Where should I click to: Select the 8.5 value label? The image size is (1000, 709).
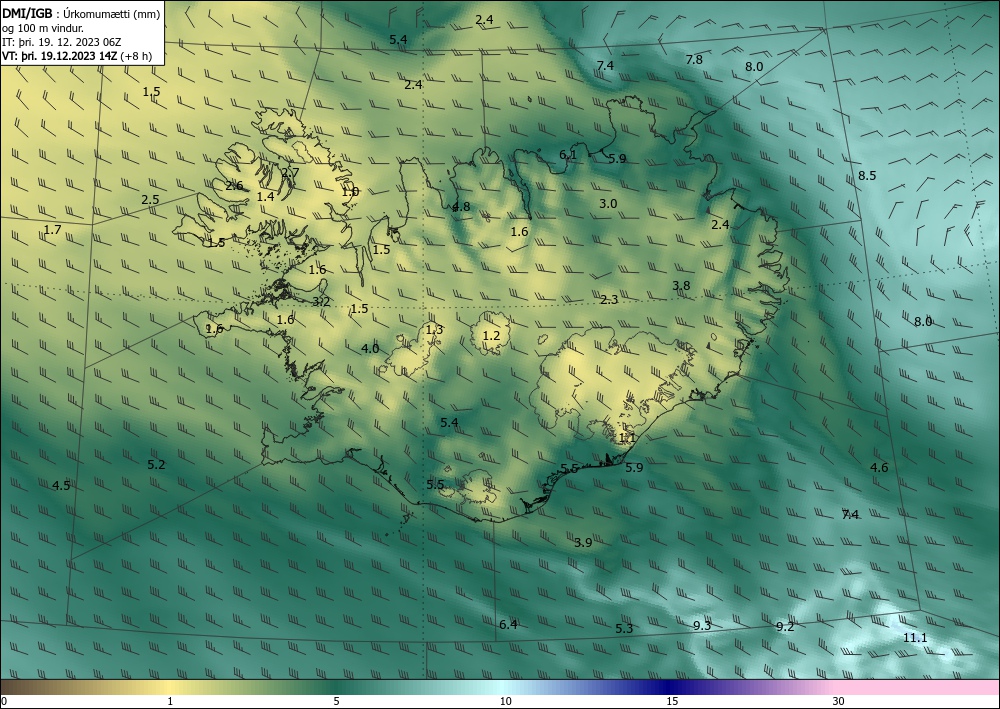[867, 175]
